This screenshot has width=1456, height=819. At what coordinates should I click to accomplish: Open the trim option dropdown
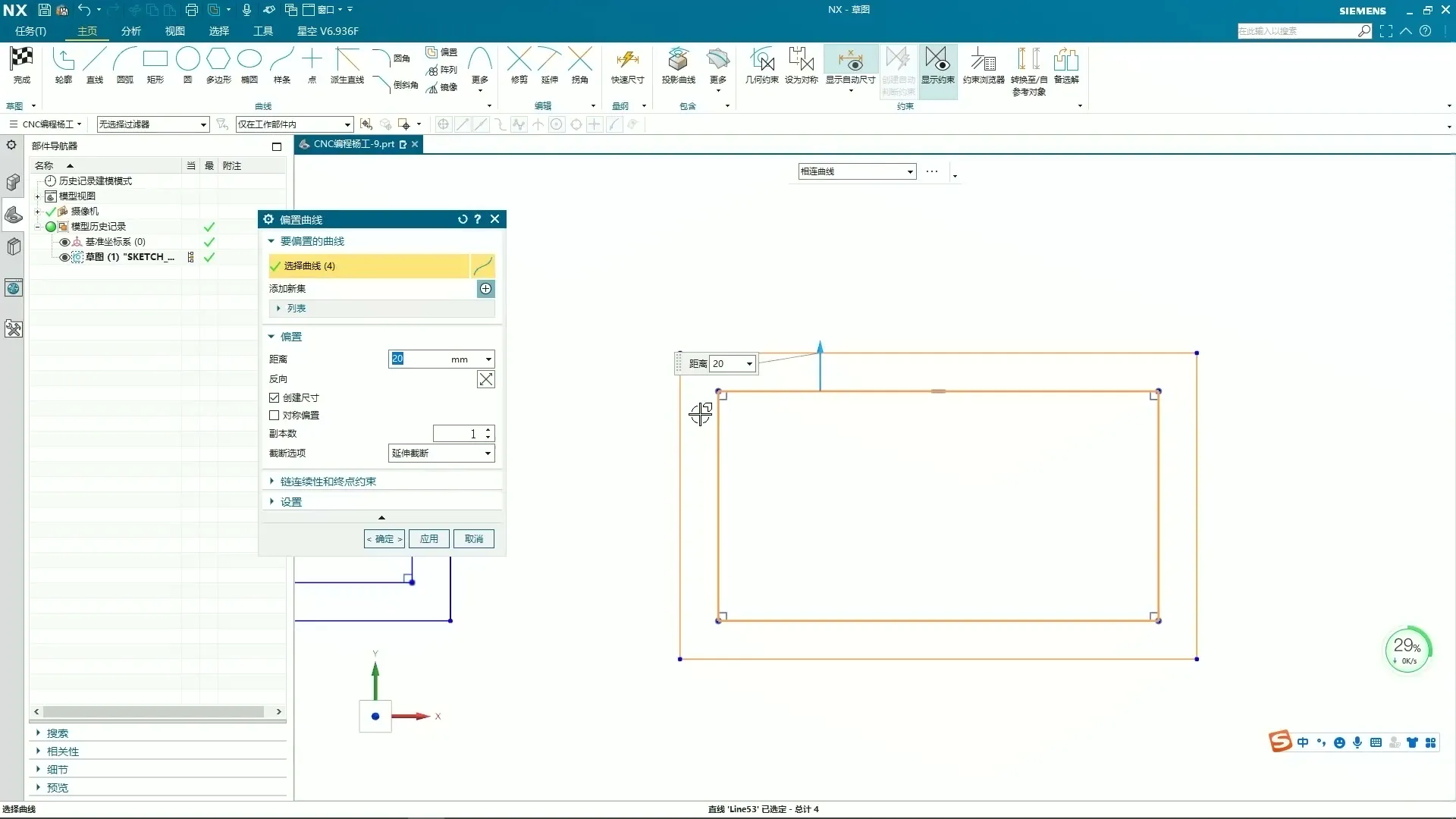(441, 453)
